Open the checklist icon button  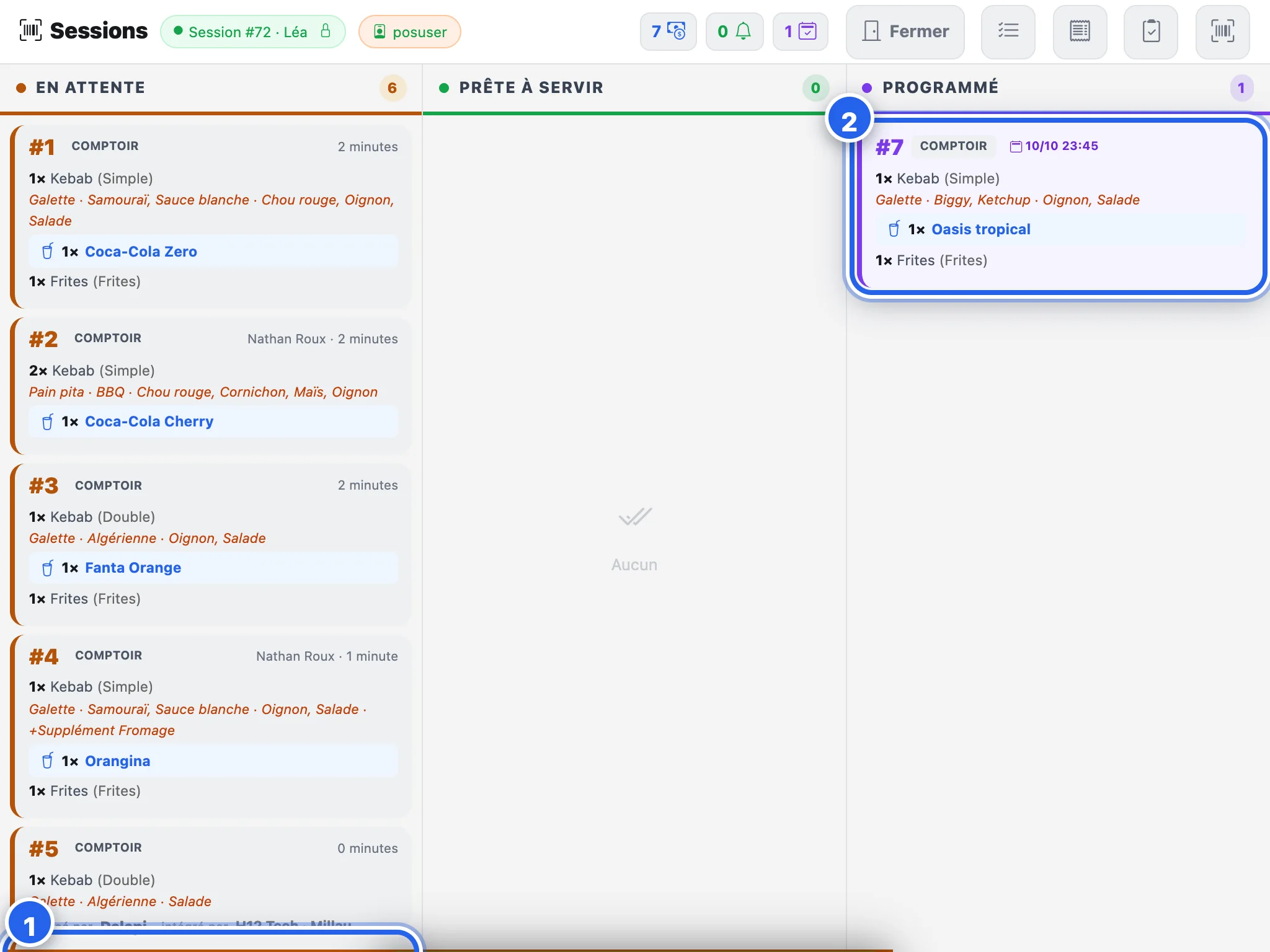[1008, 31]
